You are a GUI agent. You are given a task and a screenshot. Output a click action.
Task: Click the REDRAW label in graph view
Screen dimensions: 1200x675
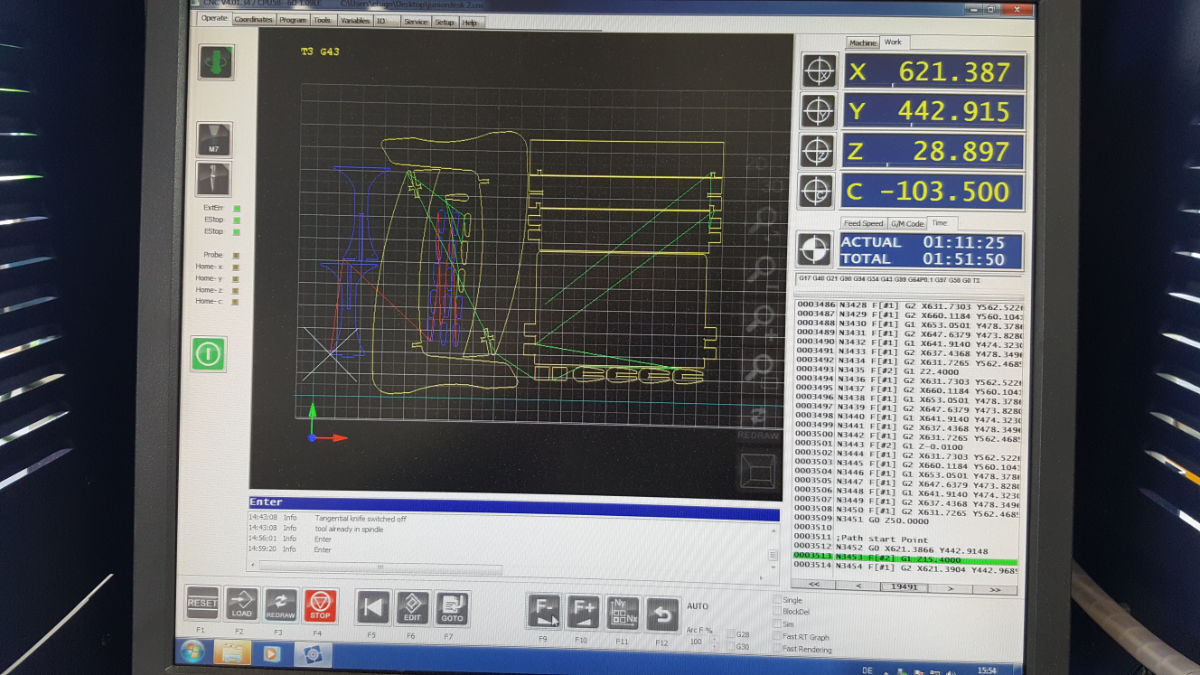coord(758,436)
